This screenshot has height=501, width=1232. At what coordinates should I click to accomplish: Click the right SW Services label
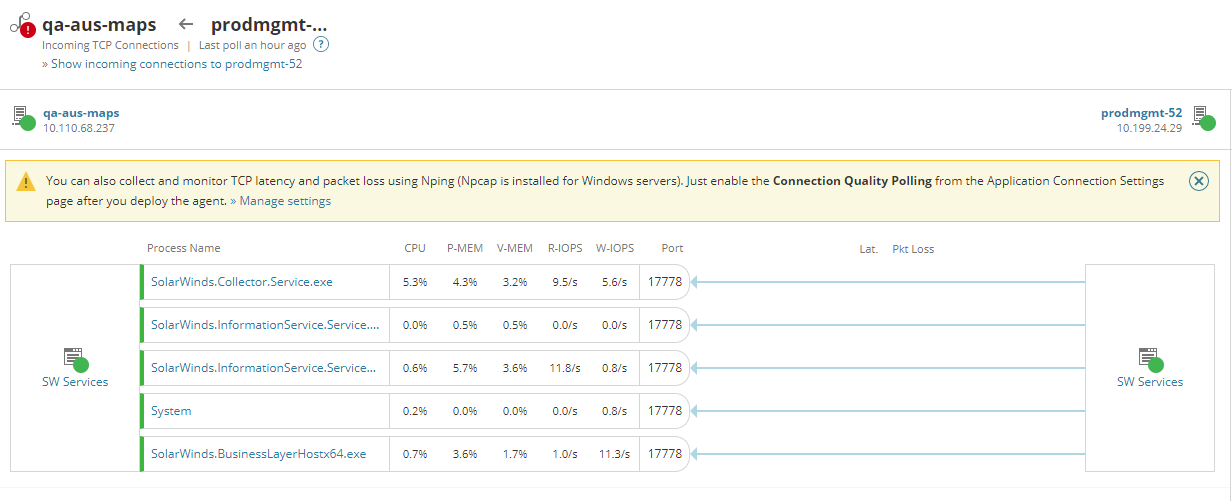(1150, 382)
